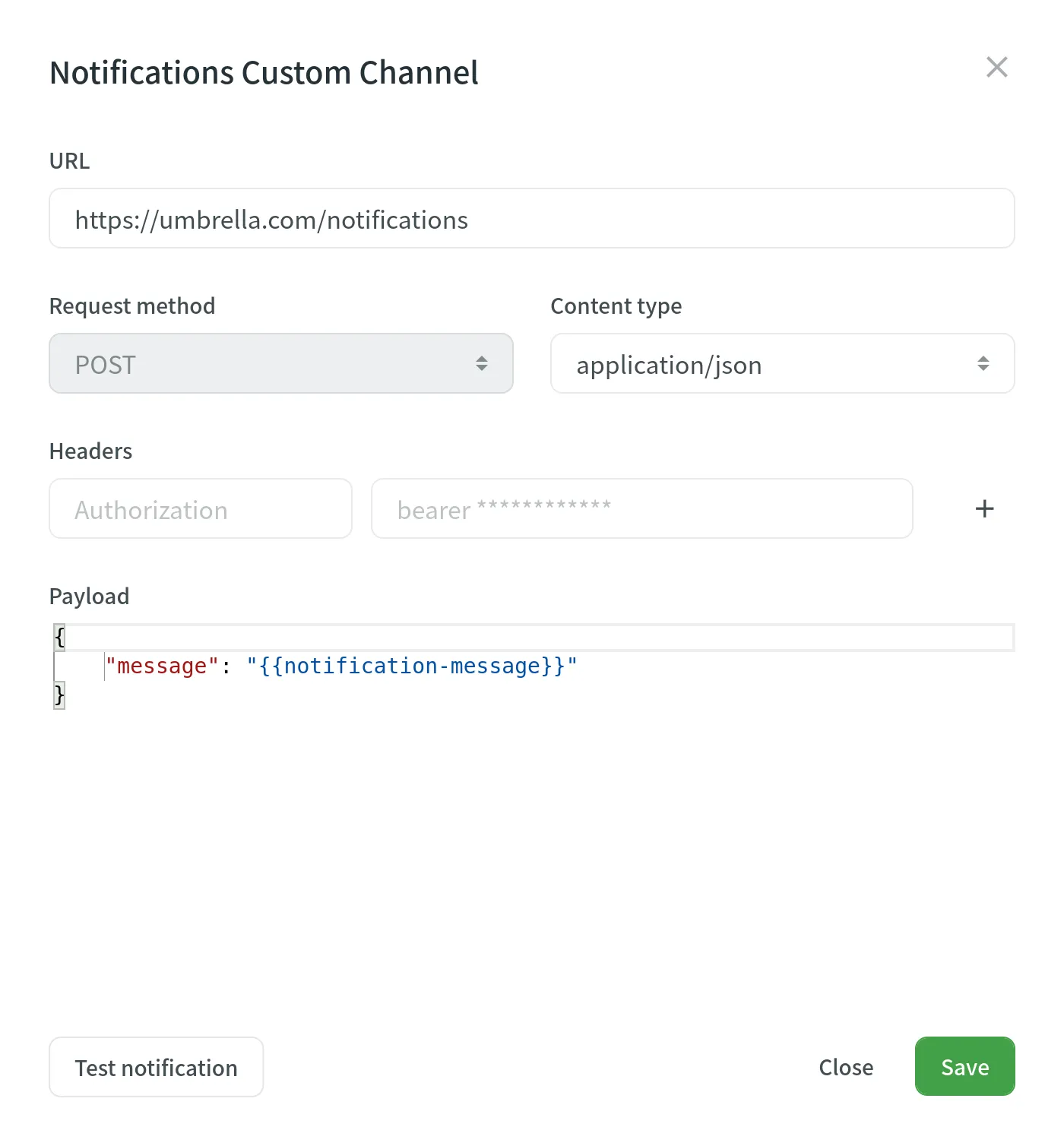The width and height of the screenshot is (1064, 1146).
Task: Click the closing brace line in the payload
Action: click(x=59, y=694)
